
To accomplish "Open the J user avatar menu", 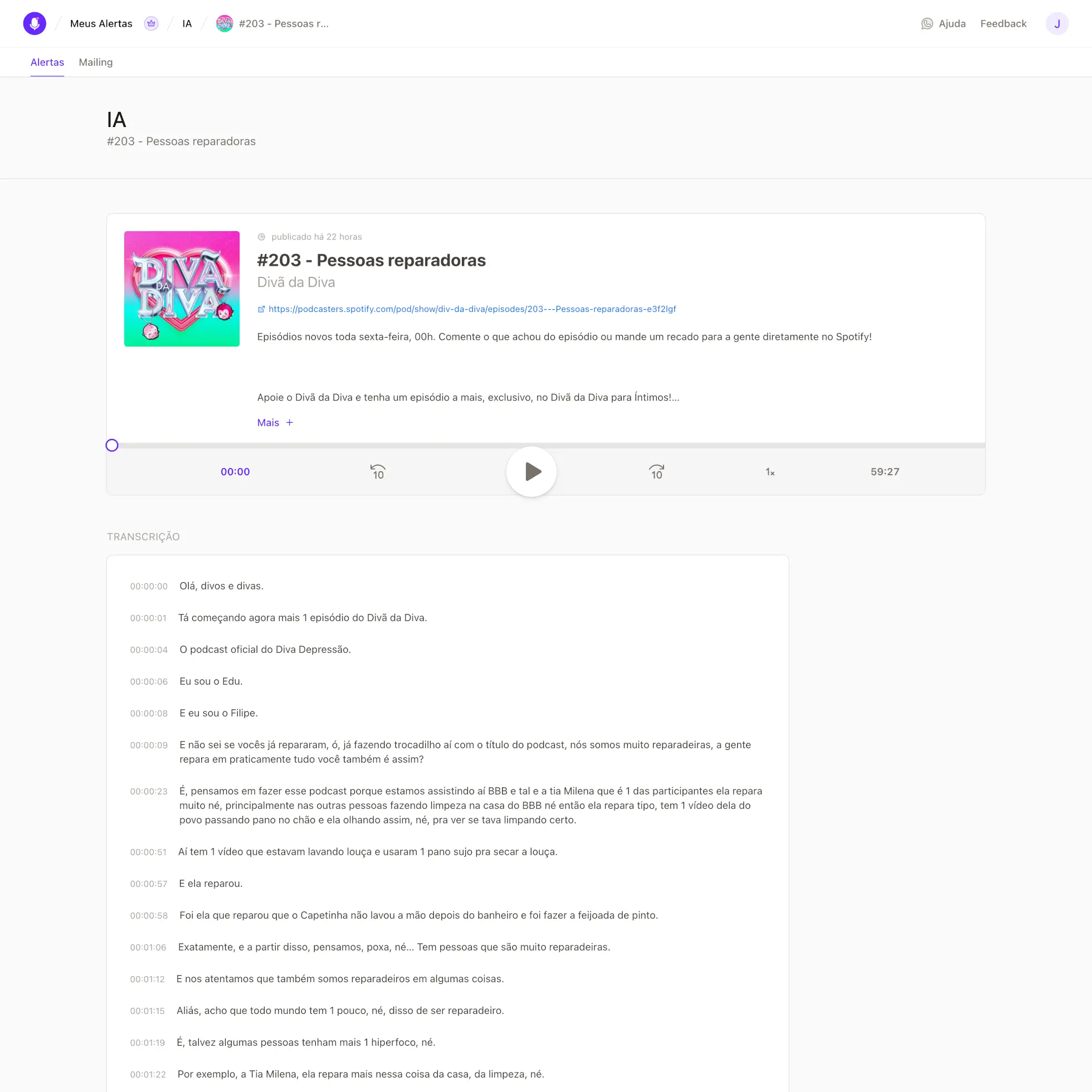I will (x=1056, y=24).
